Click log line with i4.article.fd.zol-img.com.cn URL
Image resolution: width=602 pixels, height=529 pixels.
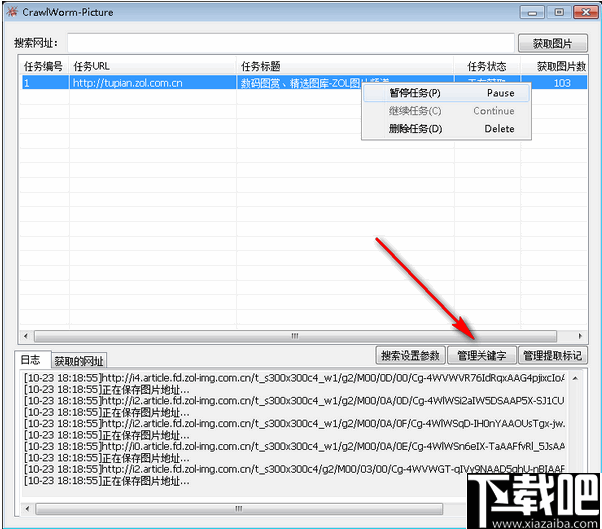tap(294, 378)
